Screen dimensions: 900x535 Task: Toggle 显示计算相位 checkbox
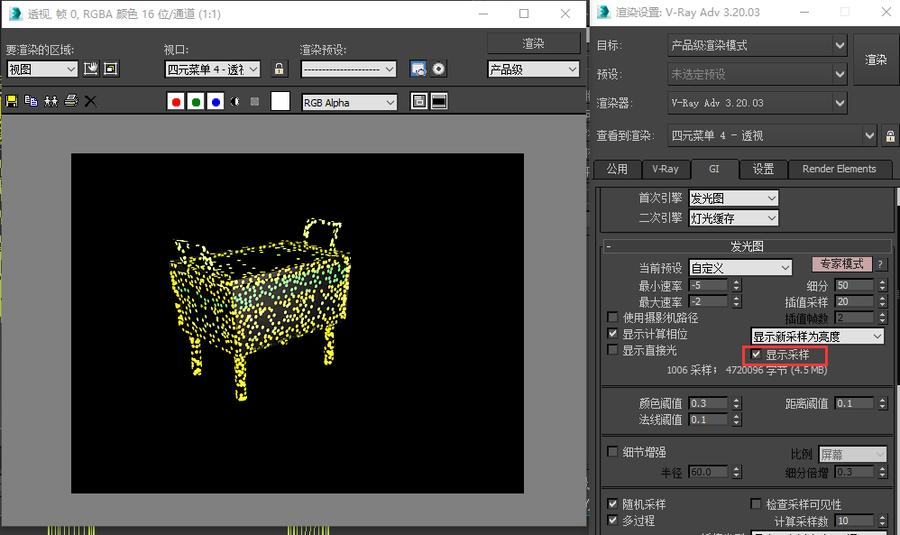612,334
